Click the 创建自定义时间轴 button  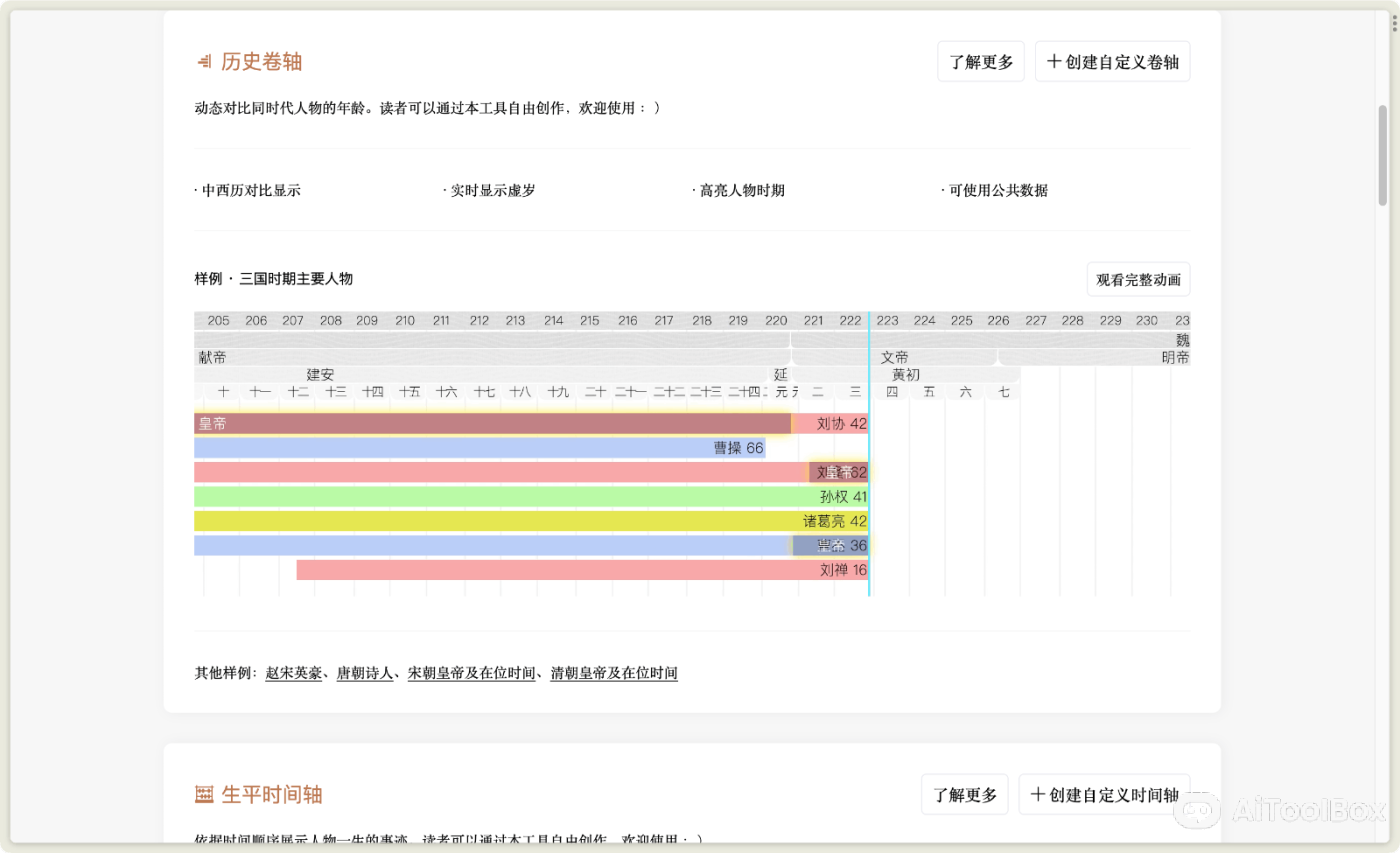[1105, 794]
